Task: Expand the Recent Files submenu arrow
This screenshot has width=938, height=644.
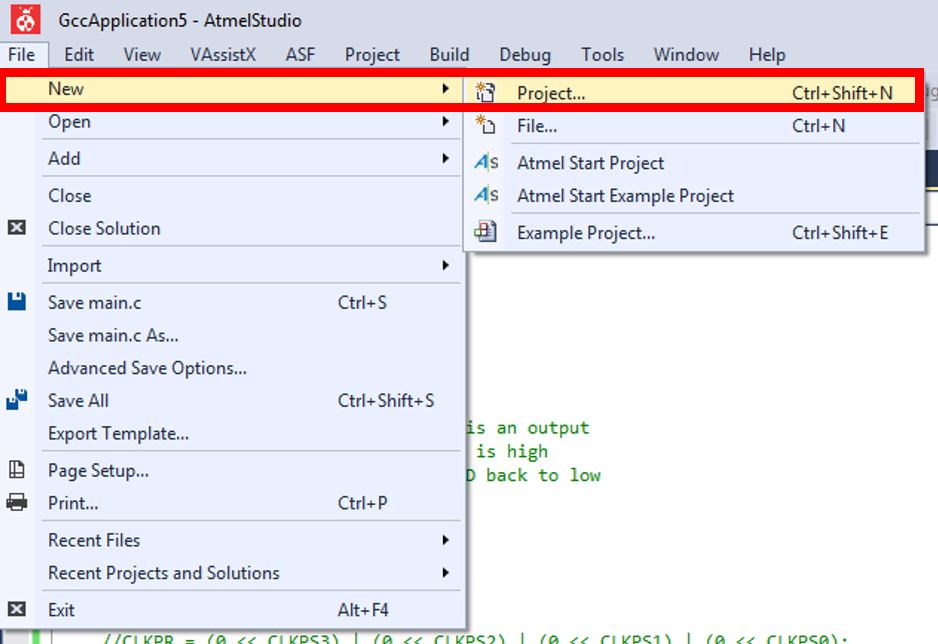Action: [x=445, y=540]
